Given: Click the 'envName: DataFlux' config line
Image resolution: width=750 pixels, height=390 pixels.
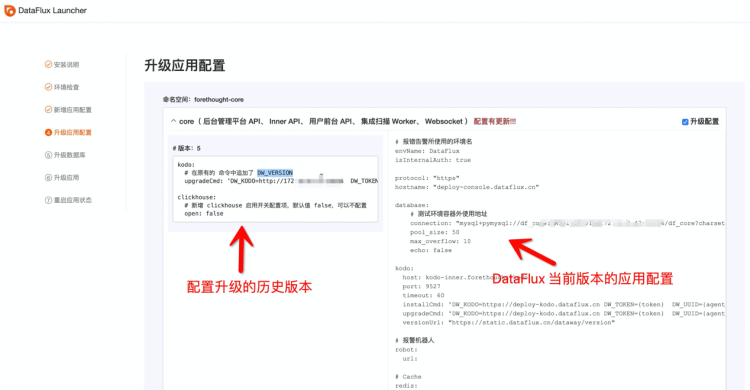Looking at the screenshot, I should (x=427, y=151).
